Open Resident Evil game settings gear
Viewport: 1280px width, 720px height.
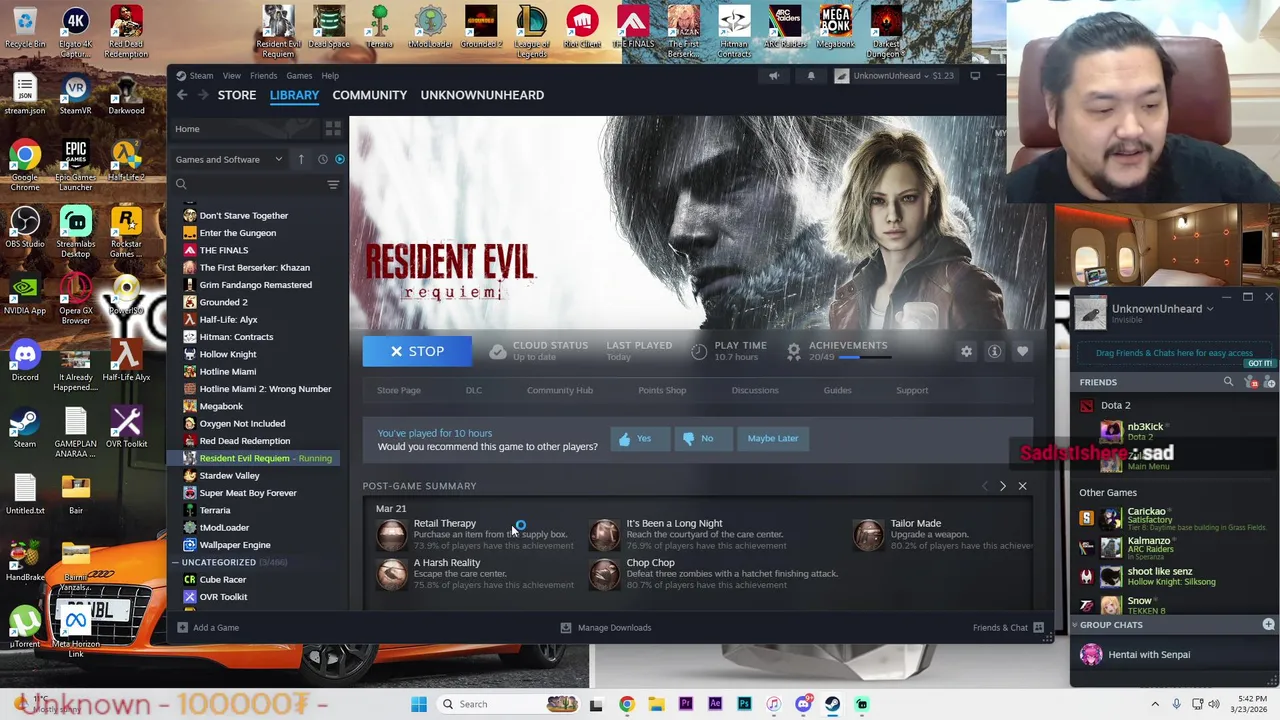(966, 352)
